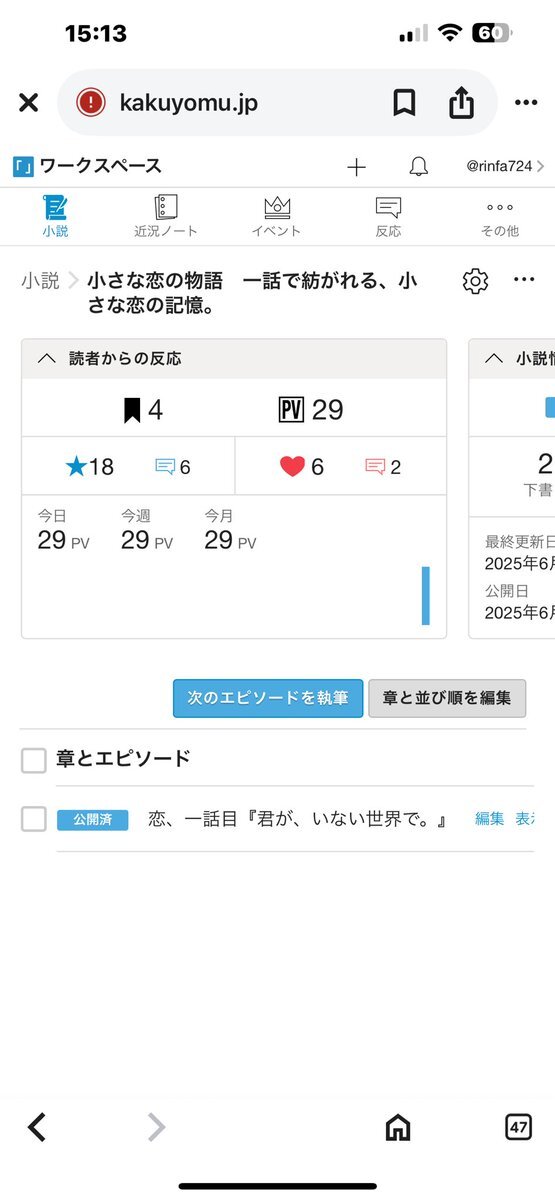This screenshot has width=555, height=1200.
Task: Open the novel settings gear icon
Action: tap(475, 281)
